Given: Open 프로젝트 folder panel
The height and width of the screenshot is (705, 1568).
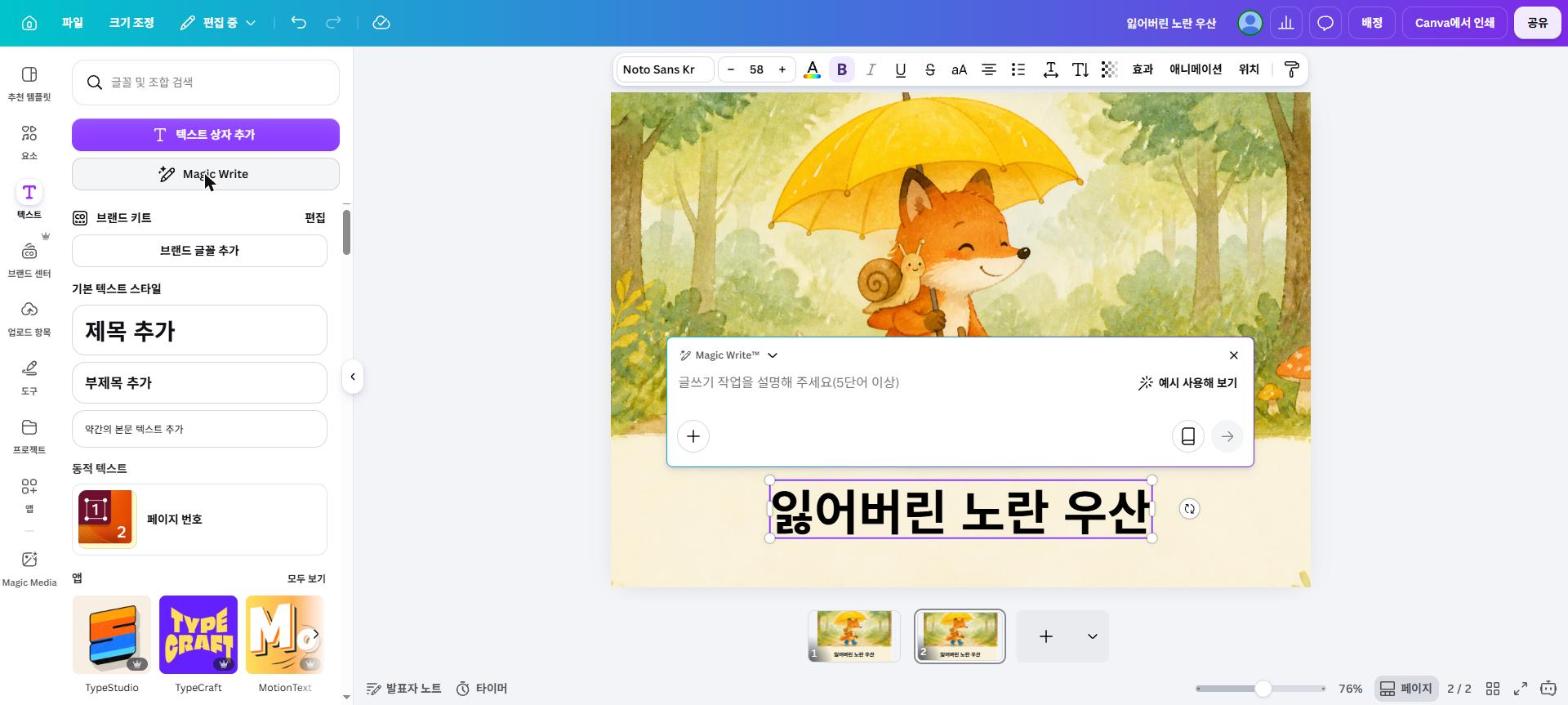Looking at the screenshot, I should click(29, 436).
